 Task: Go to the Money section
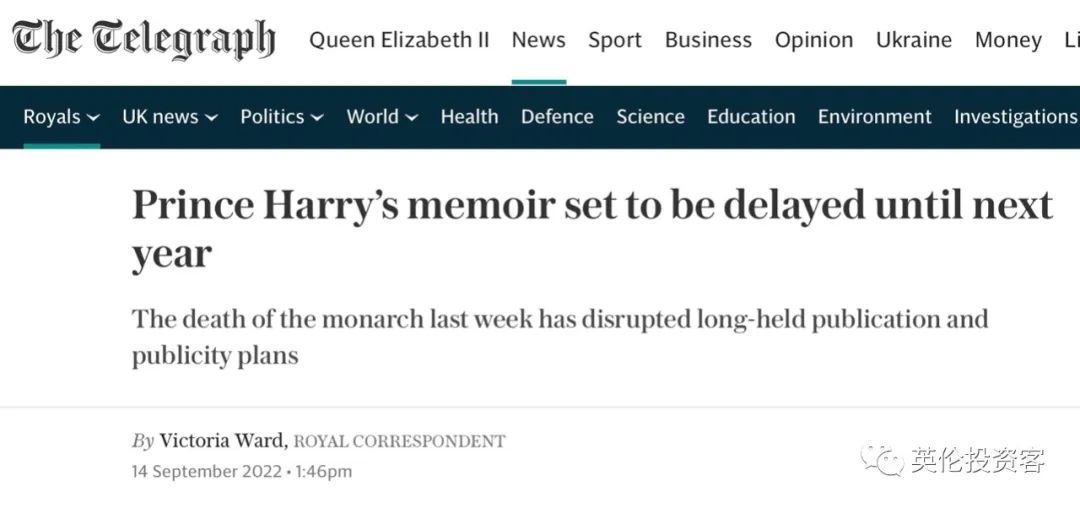click(1008, 40)
